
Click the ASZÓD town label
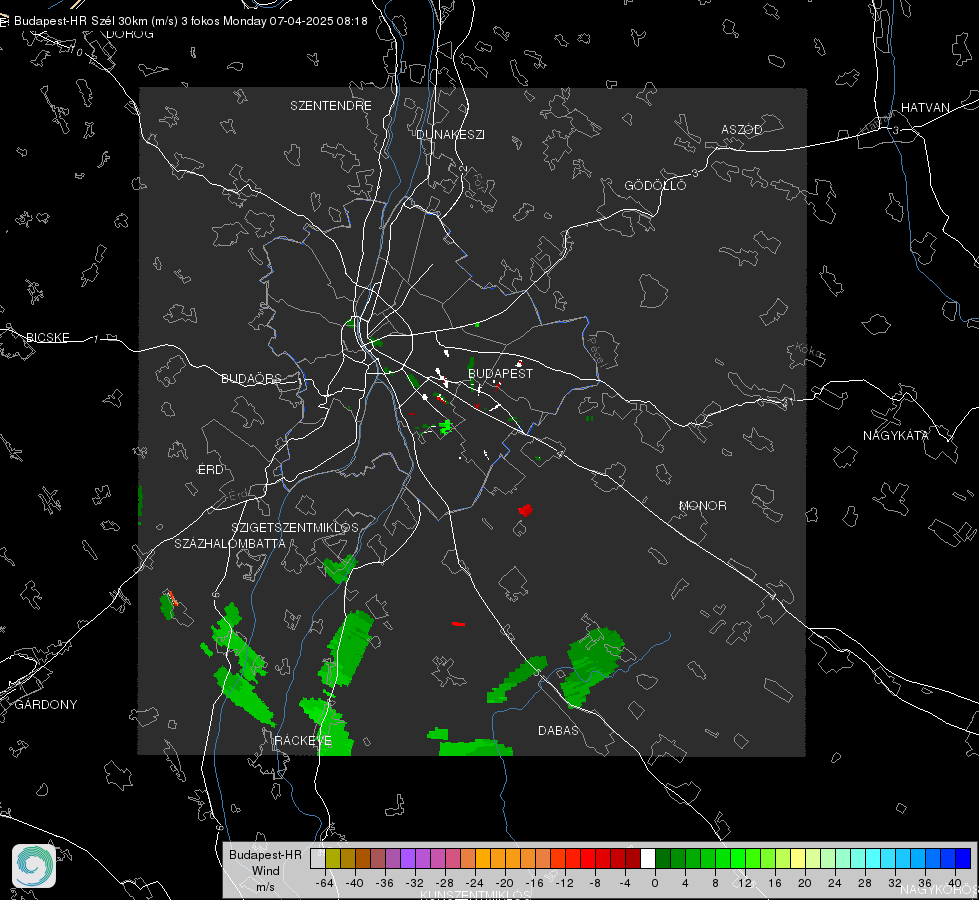(742, 129)
